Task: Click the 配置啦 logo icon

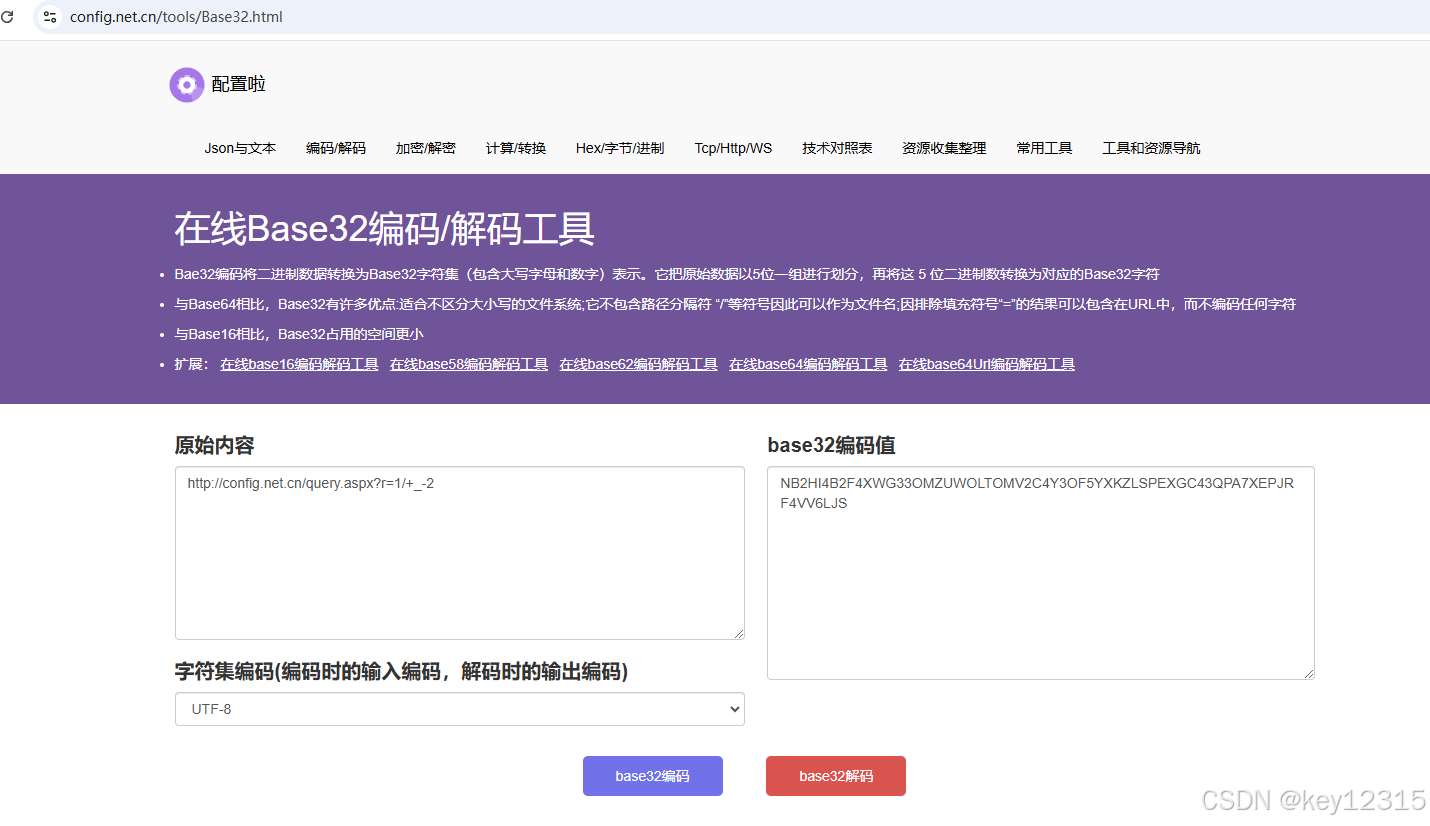Action: point(186,84)
